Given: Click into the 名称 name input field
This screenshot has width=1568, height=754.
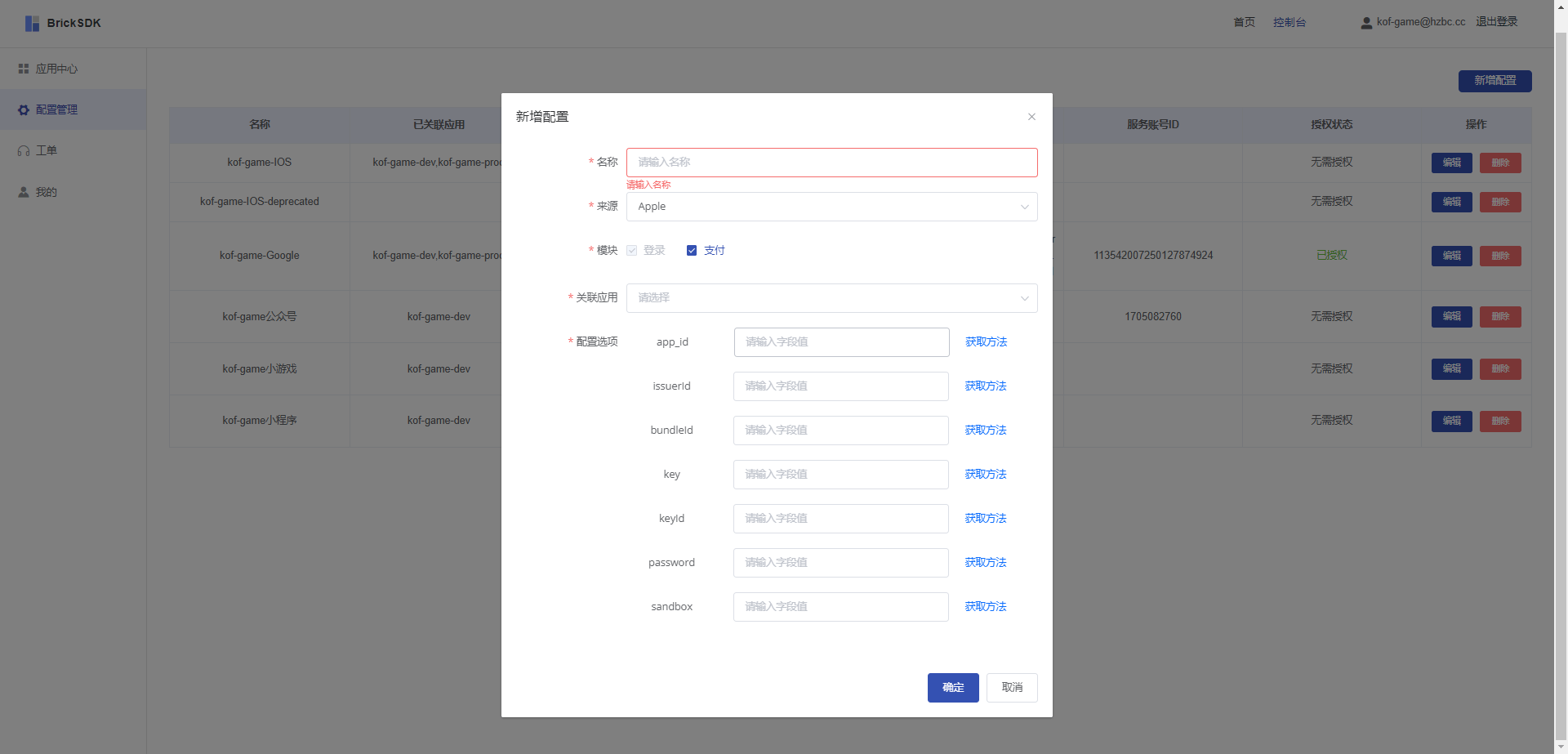Looking at the screenshot, I should point(831,163).
